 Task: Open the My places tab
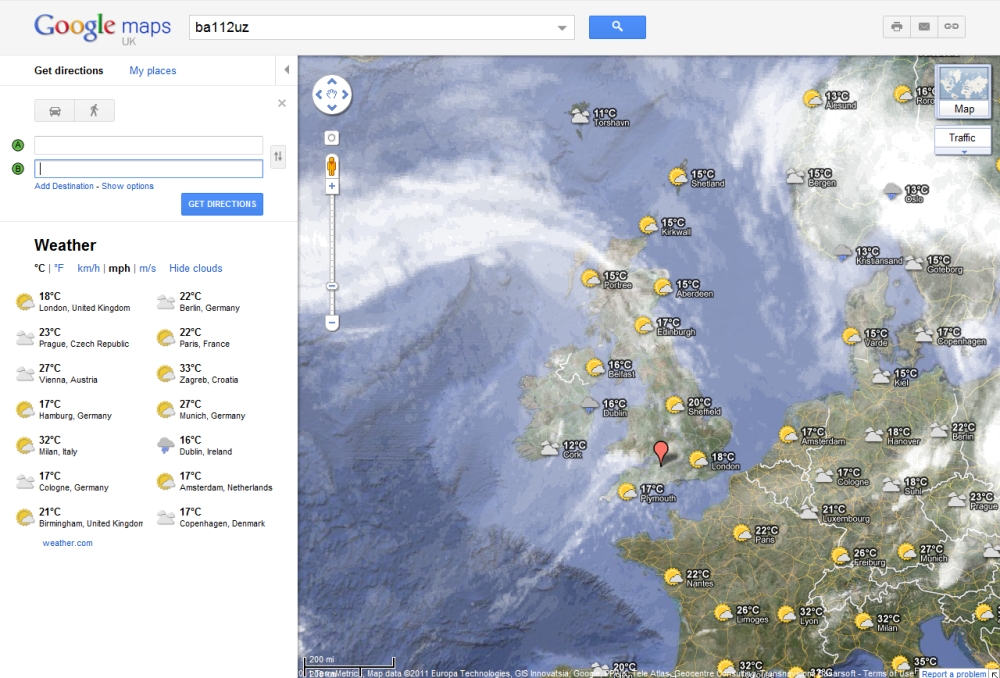tap(153, 71)
